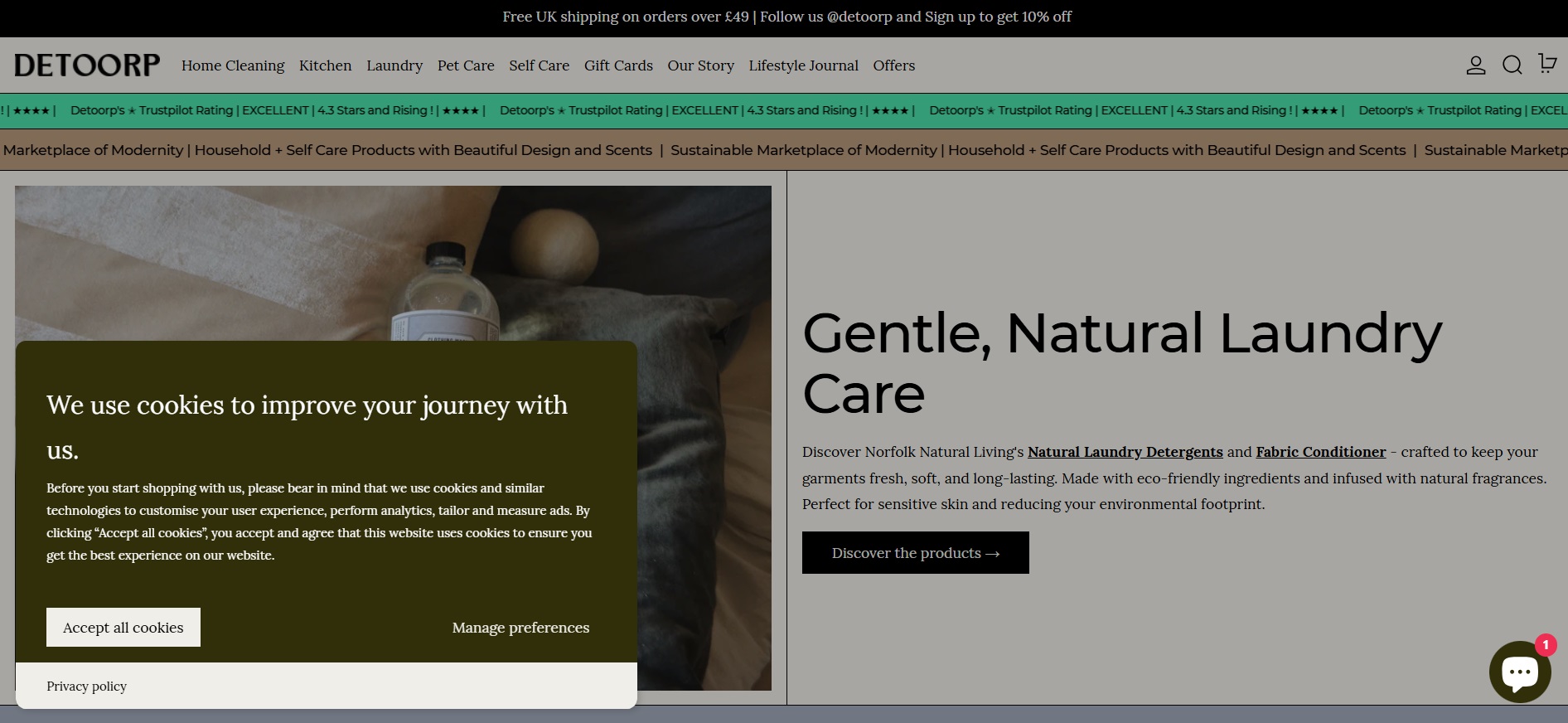Open the Pet Care menu
Screen dimensions: 1568x723
[466, 66]
